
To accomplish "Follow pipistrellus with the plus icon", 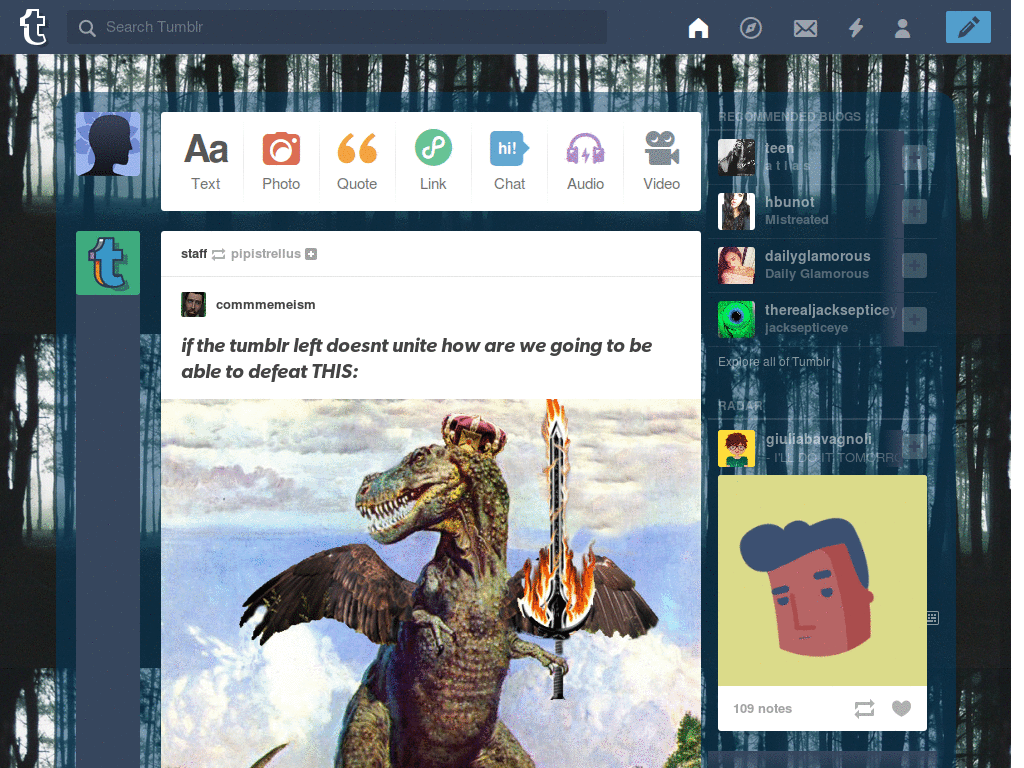I will coord(312,254).
